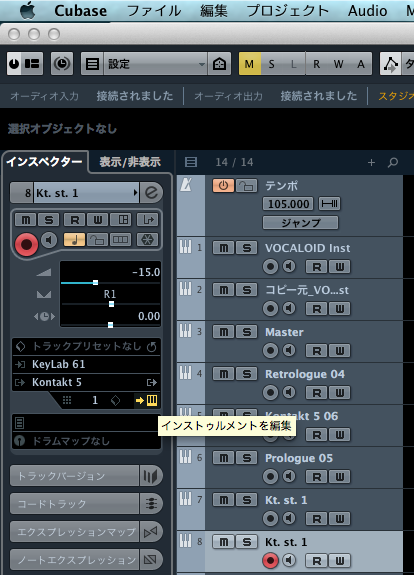The width and height of the screenshot is (414, 575).
Task: Switch to the 表示/非表示 tab
Action: pyautogui.click(x=130, y=162)
